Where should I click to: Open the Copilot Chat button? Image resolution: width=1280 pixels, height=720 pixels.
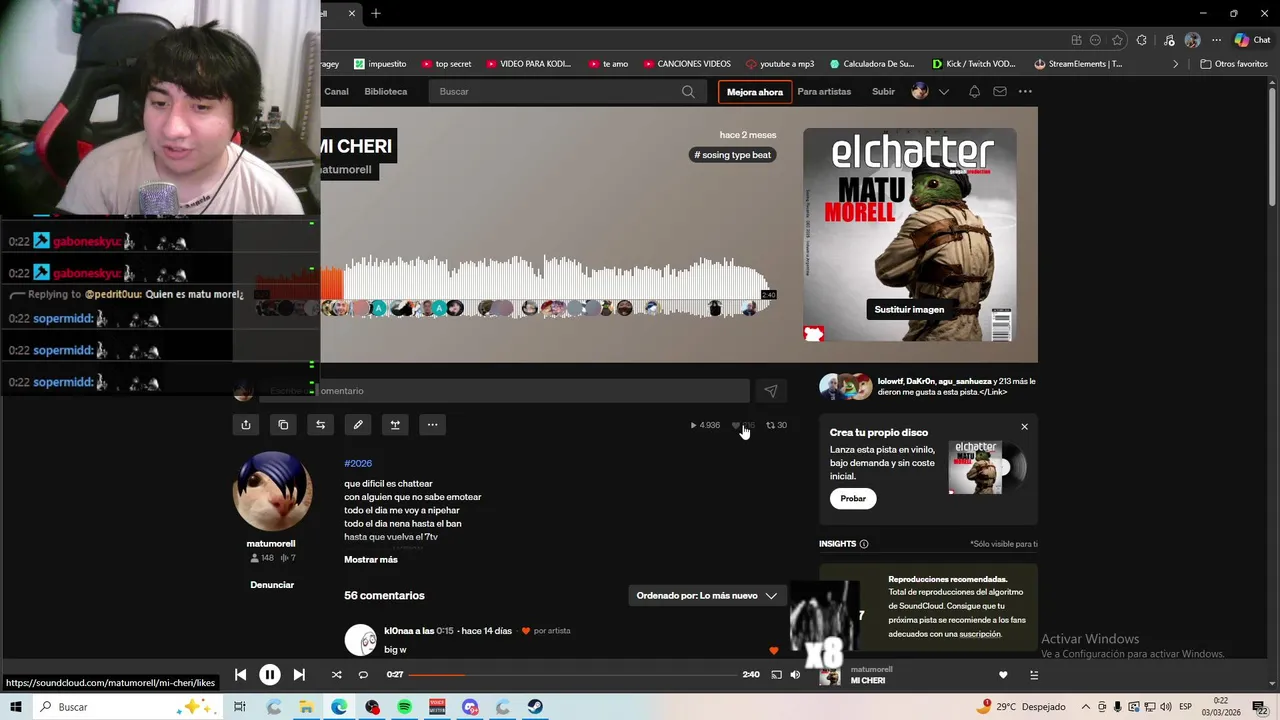click(1252, 40)
